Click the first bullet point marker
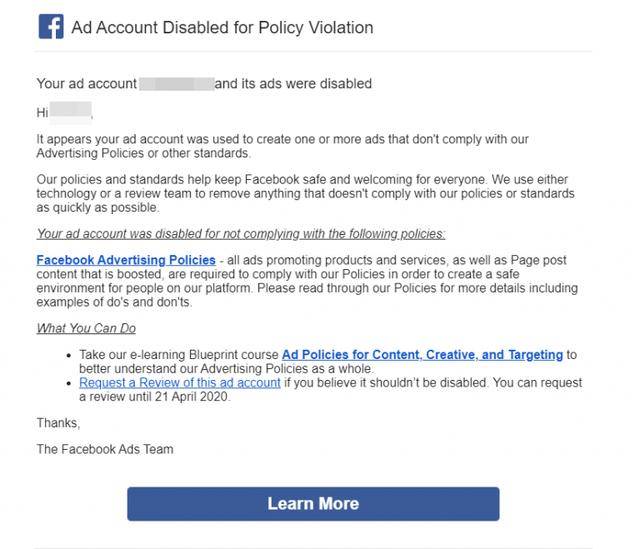The height and width of the screenshot is (549, 640). click(x=69, y=356)
